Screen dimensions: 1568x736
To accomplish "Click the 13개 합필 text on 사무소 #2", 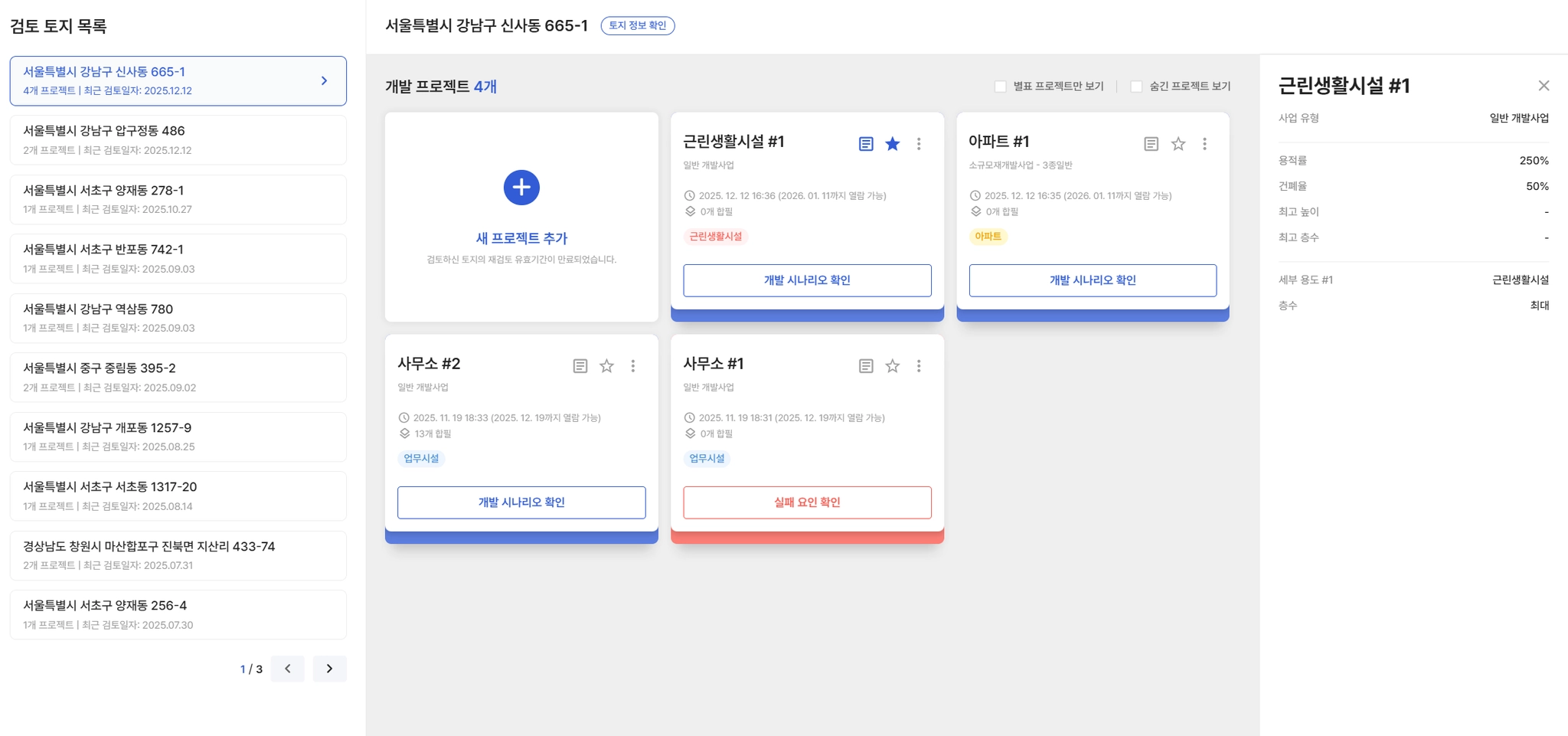I will click(433, 434).
